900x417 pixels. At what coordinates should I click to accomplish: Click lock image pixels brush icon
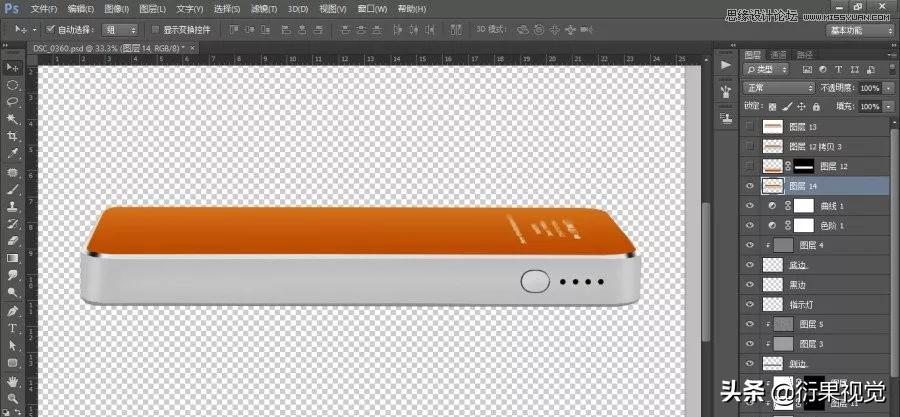(x=788, y=107)
